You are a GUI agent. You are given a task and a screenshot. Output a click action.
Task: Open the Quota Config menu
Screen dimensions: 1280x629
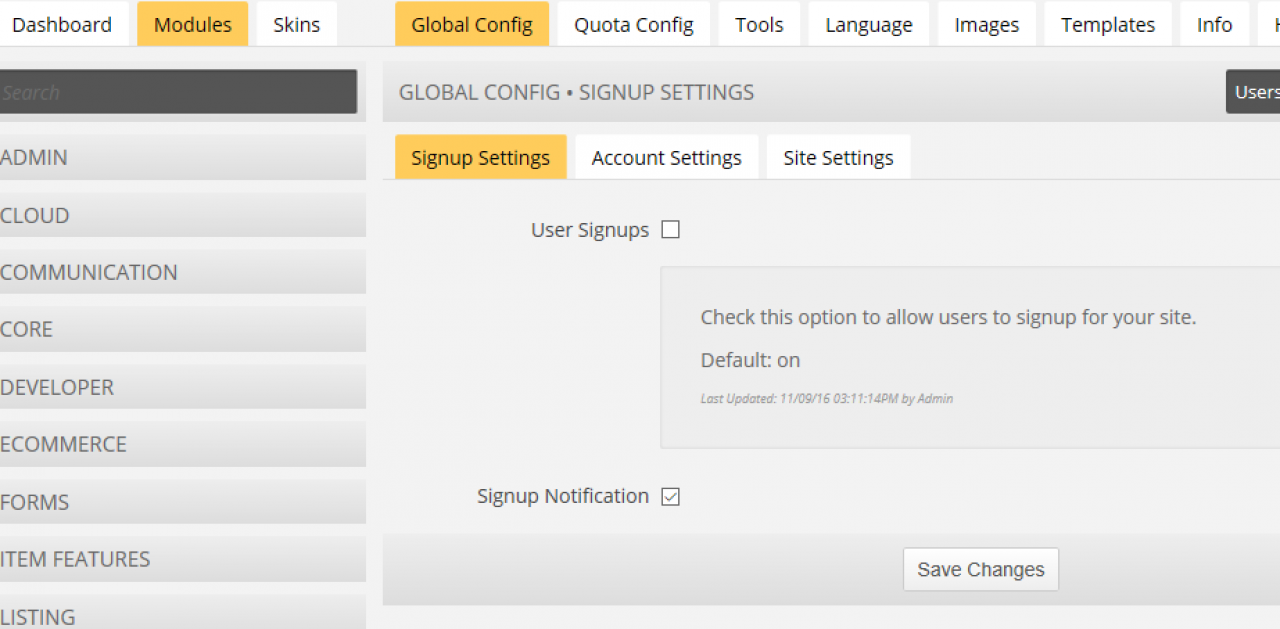(633, 25)
